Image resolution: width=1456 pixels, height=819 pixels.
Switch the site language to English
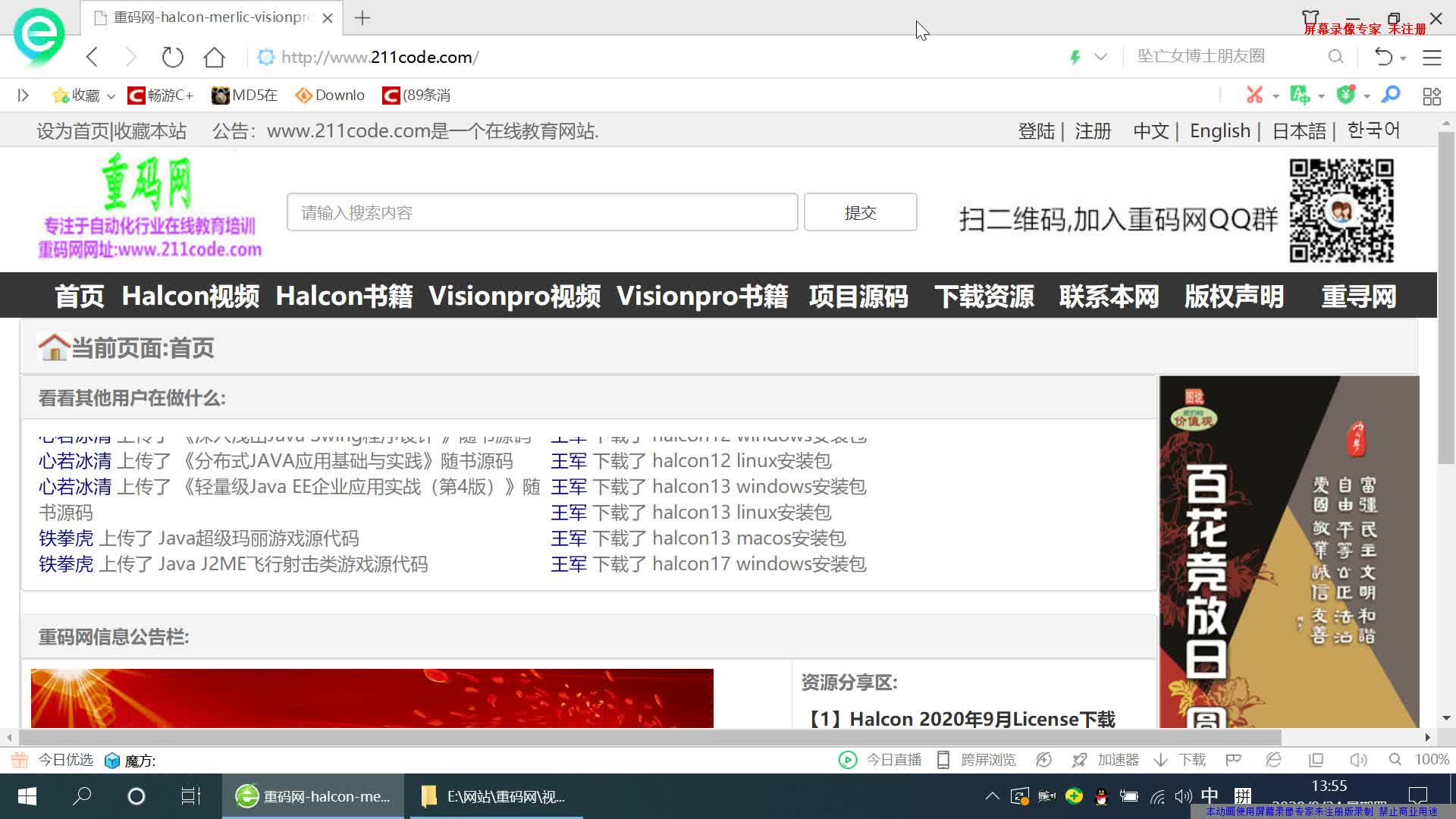point(1219,130)
